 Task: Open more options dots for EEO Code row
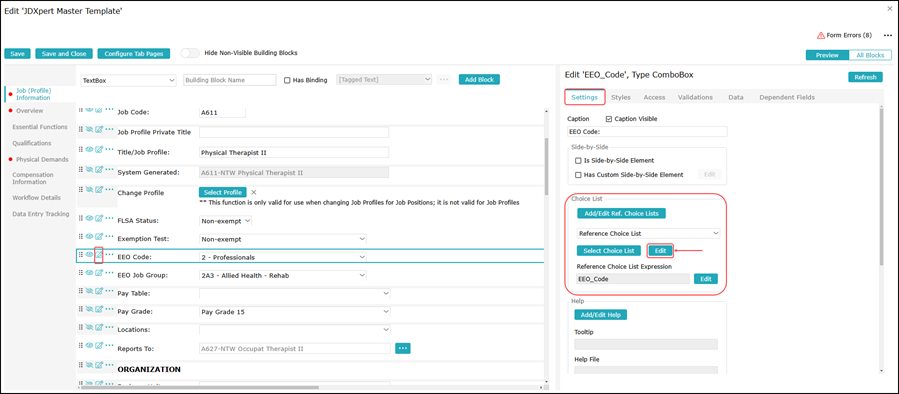(x=109, y=255)
